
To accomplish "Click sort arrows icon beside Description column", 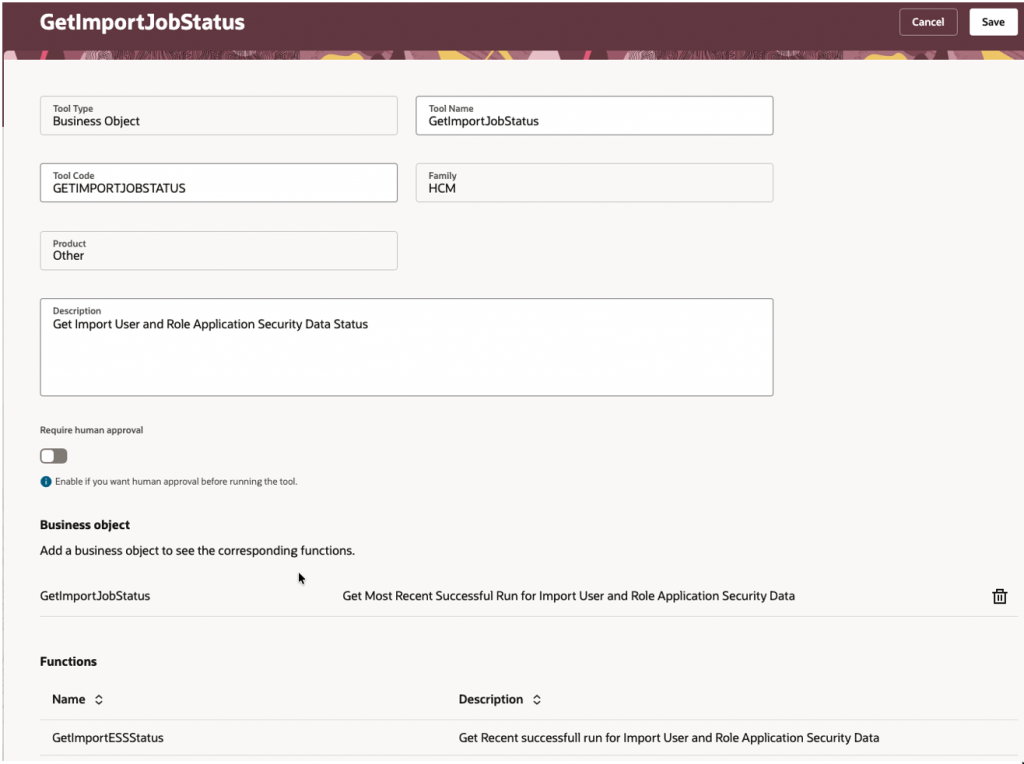I will (537, 700).
